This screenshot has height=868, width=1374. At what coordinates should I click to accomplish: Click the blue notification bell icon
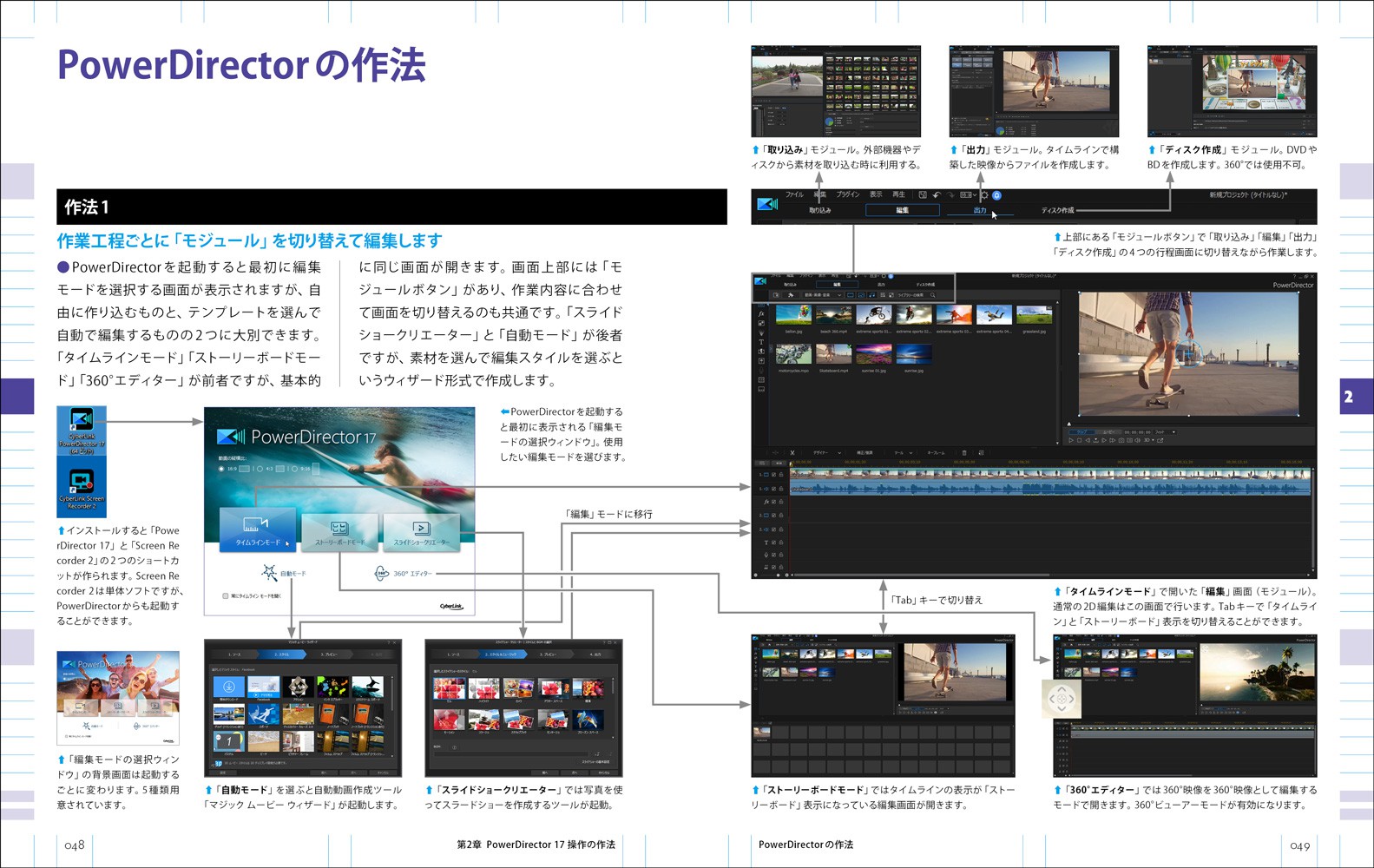coord(996,195)
